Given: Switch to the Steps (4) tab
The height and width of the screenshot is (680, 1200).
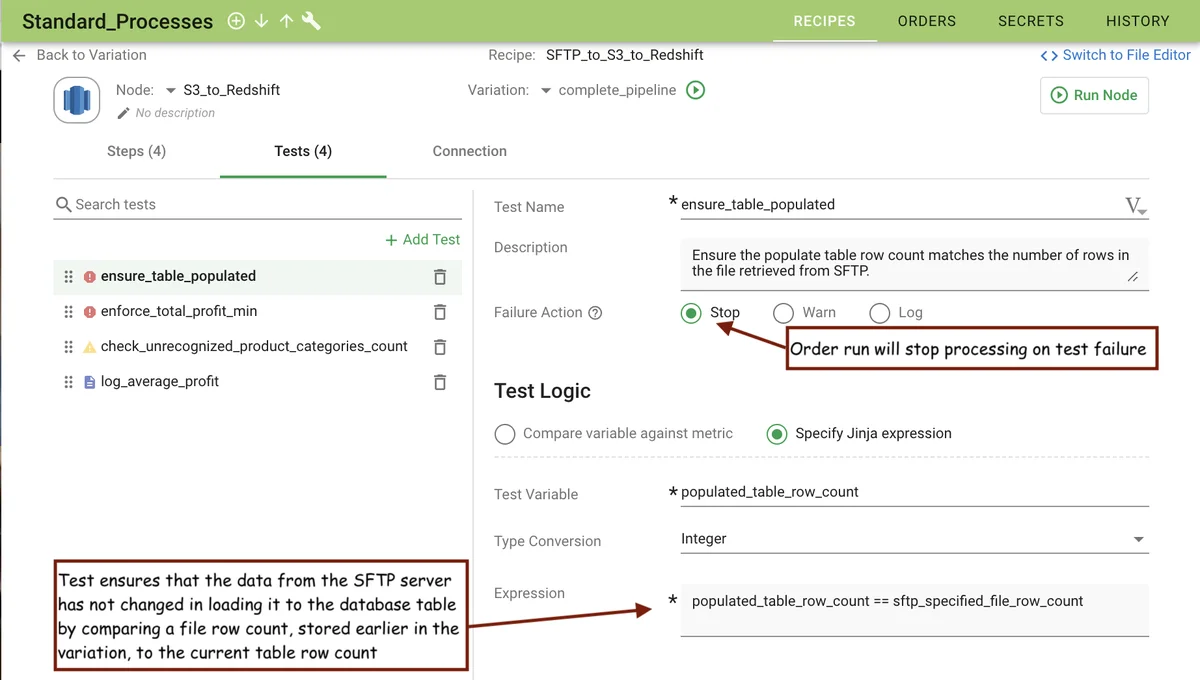Looking at the screenshot, I should click(136, 151).
